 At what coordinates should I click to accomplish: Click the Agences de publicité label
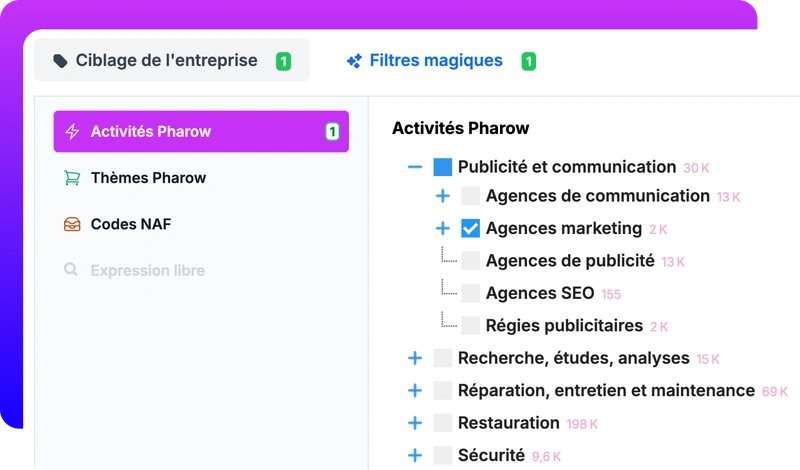[570, 261]
